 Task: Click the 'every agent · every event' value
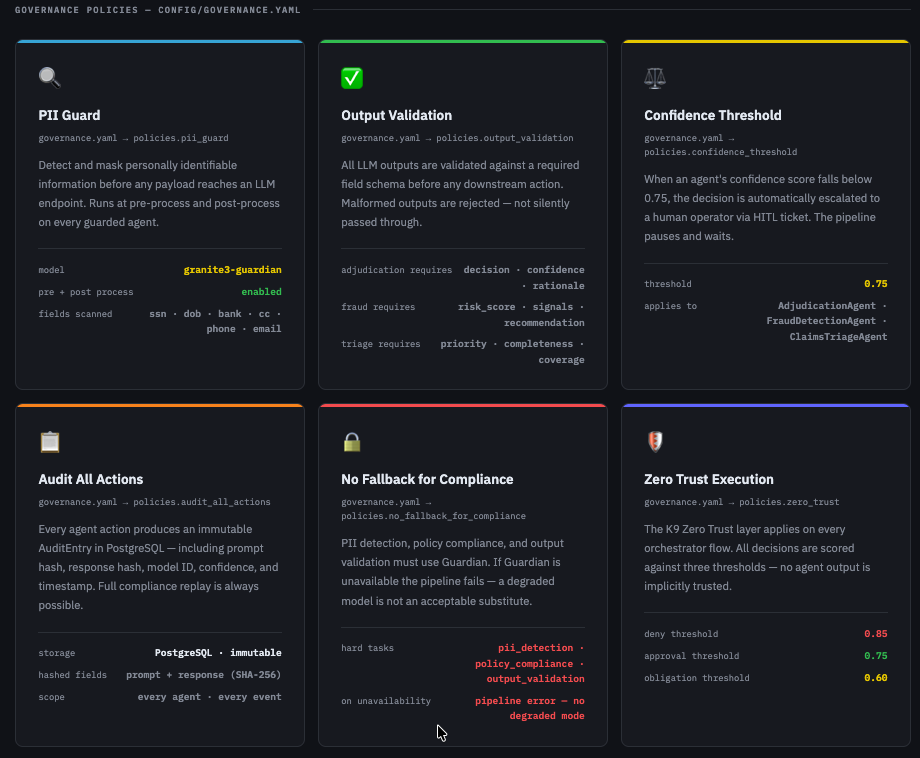point(209,697)
